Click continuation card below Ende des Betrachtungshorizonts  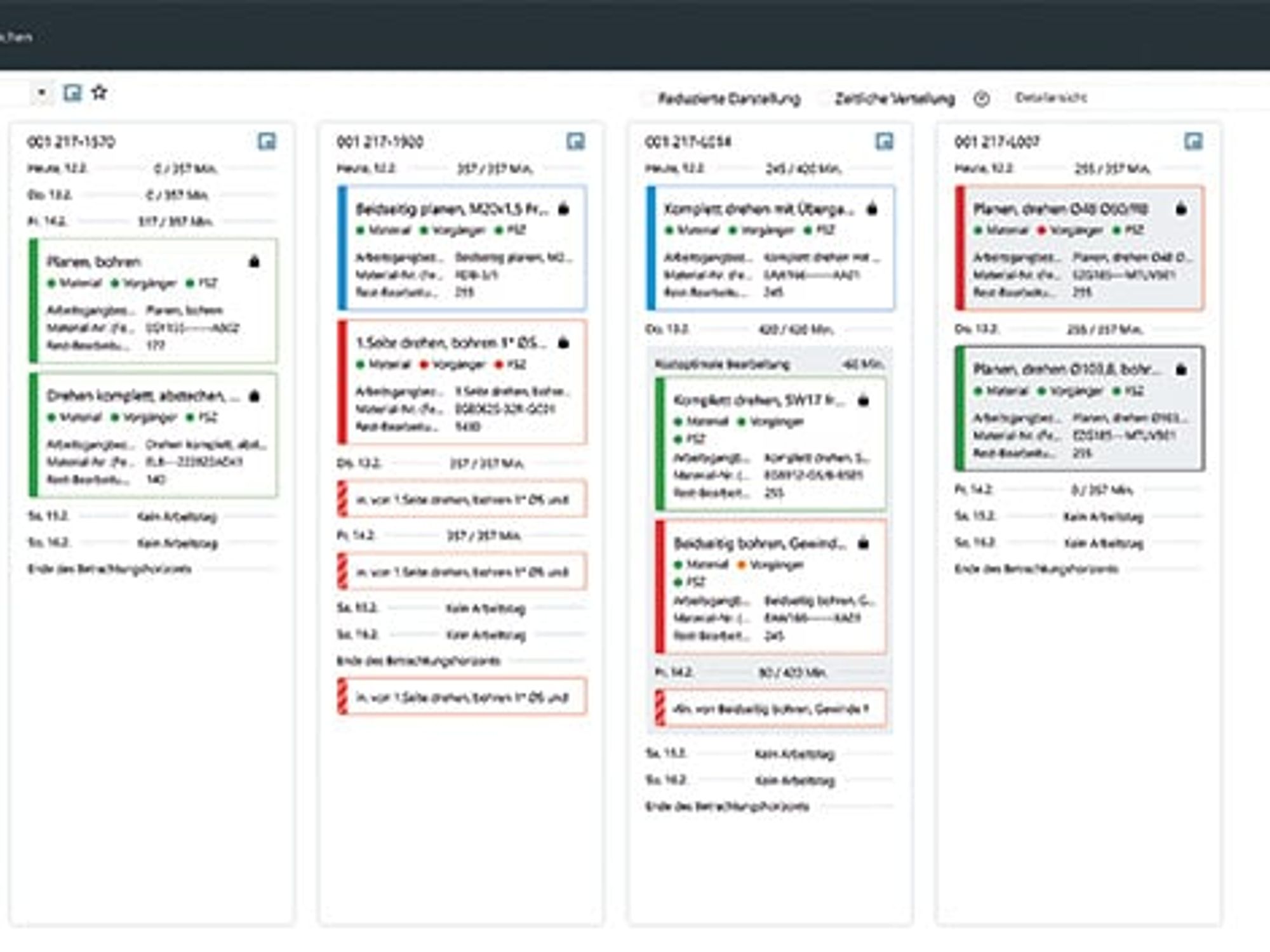tap(462, 697)
